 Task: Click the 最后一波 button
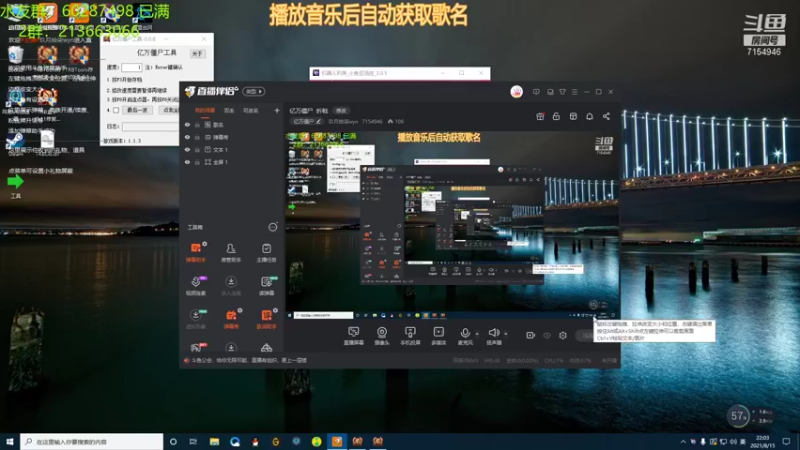(x=137, y=110)
